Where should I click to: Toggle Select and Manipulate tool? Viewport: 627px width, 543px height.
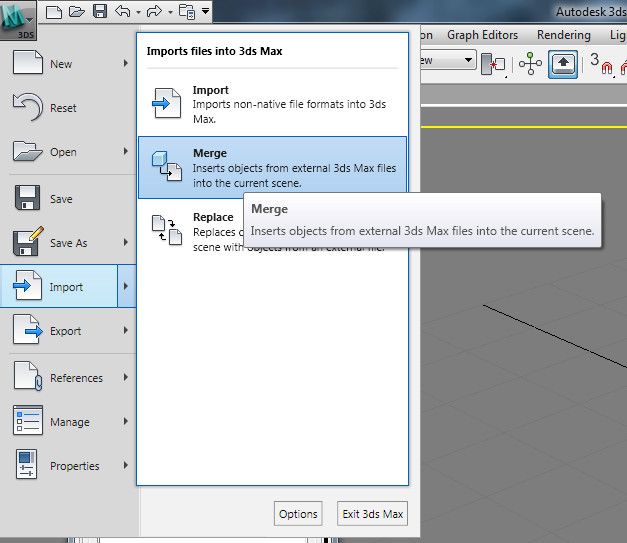(x=530, y=64)
